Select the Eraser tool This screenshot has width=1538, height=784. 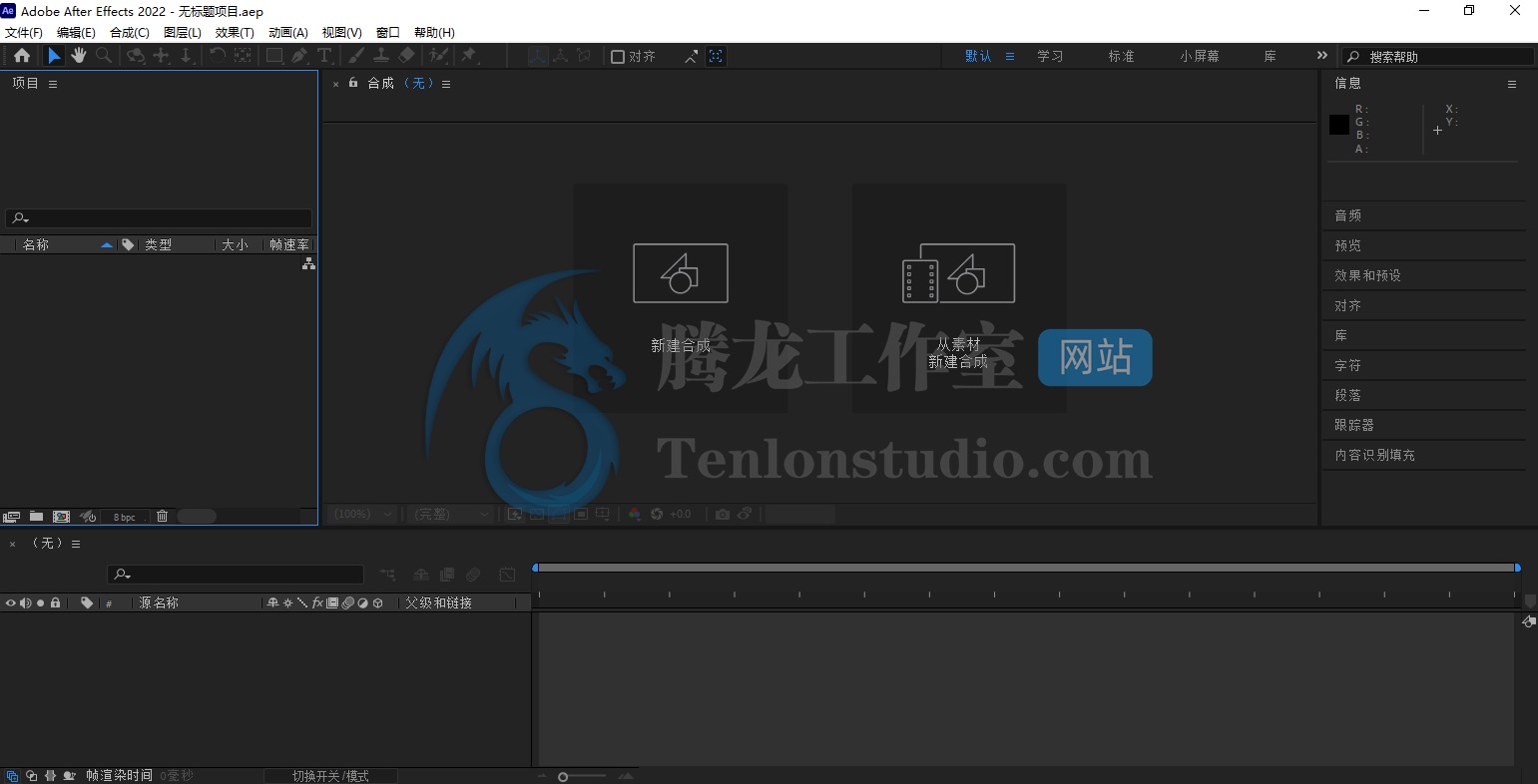pyautogui.click(x=406, y=56)
